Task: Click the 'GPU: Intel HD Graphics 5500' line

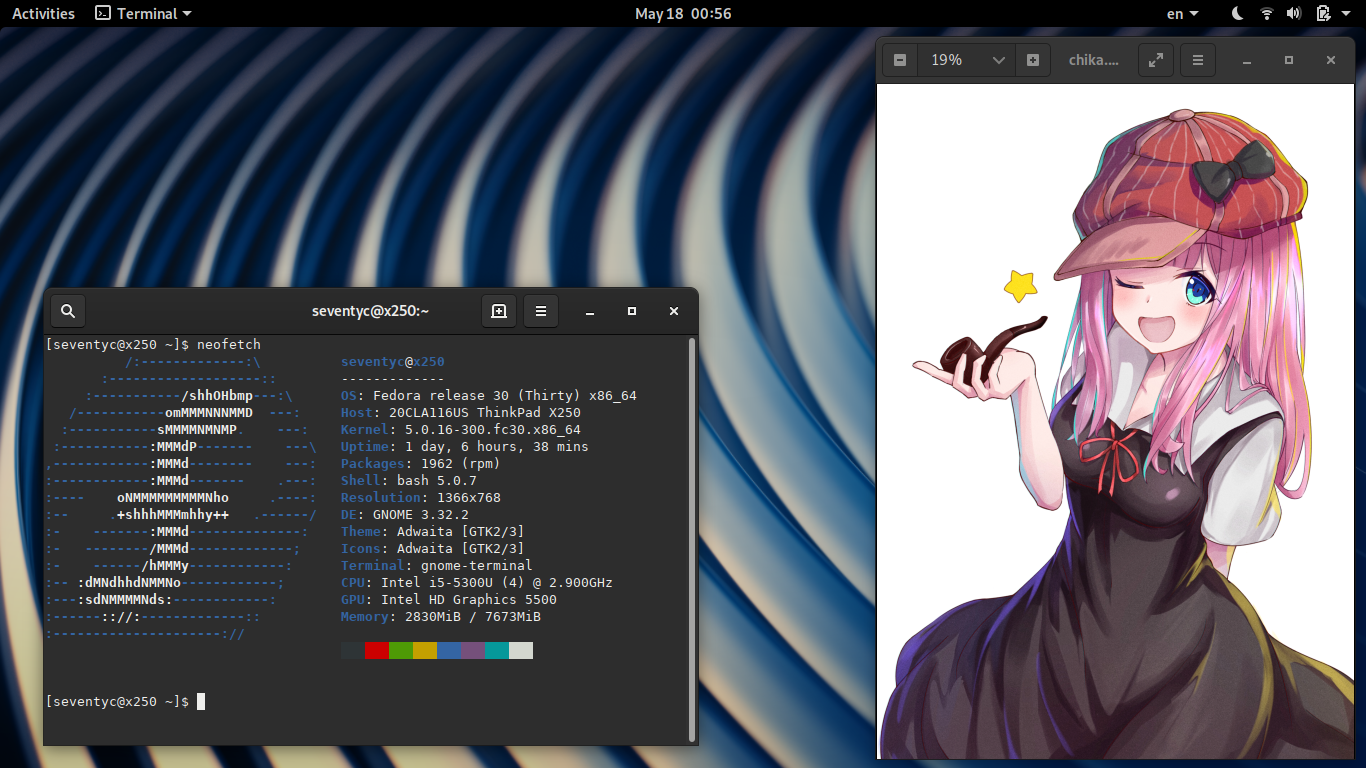Action: pyautogui.click(x=449, y=600)
